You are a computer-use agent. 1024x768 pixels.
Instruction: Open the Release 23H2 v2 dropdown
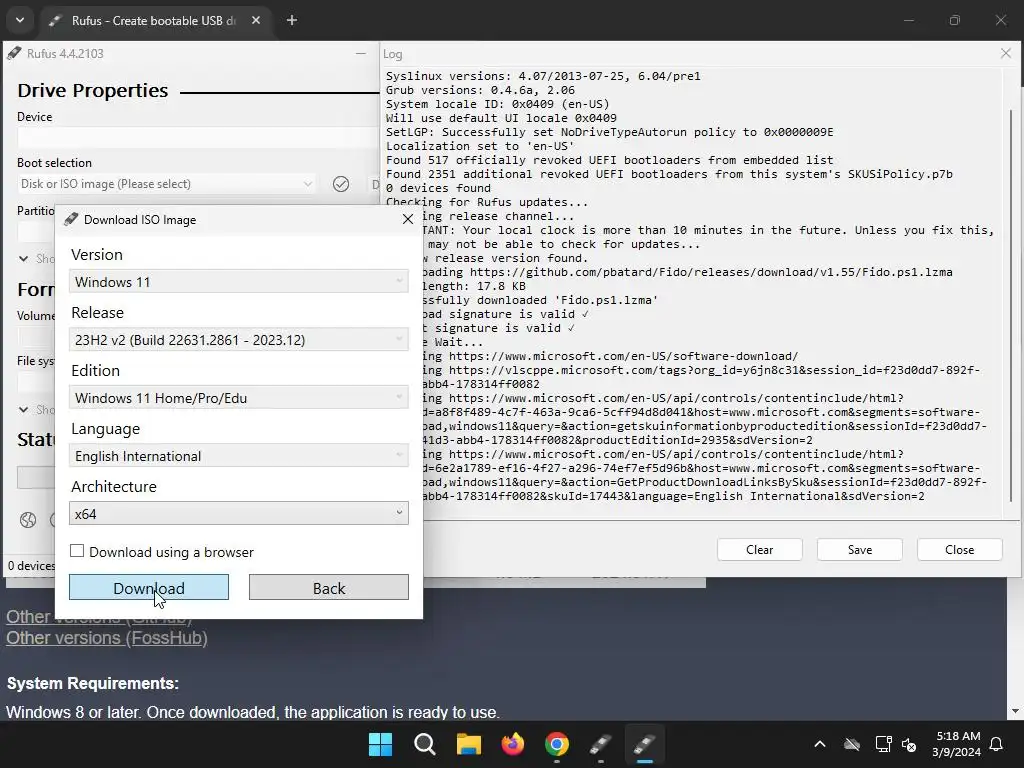click(239, 340)
